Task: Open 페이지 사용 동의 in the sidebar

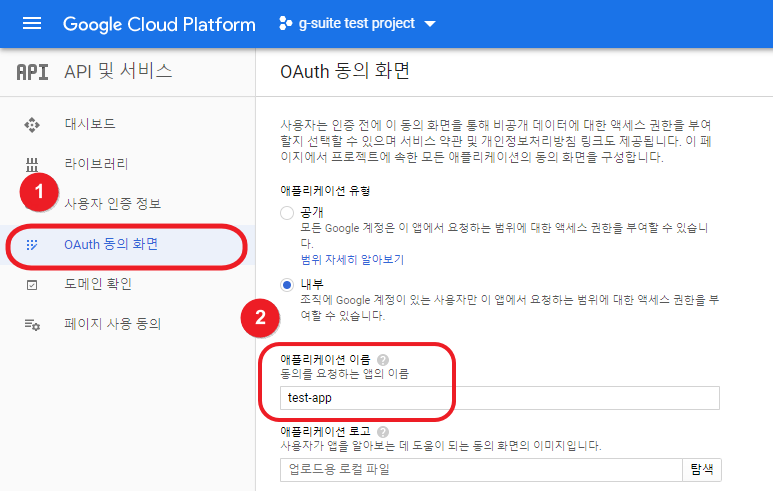Action: [x=113, y=324]
